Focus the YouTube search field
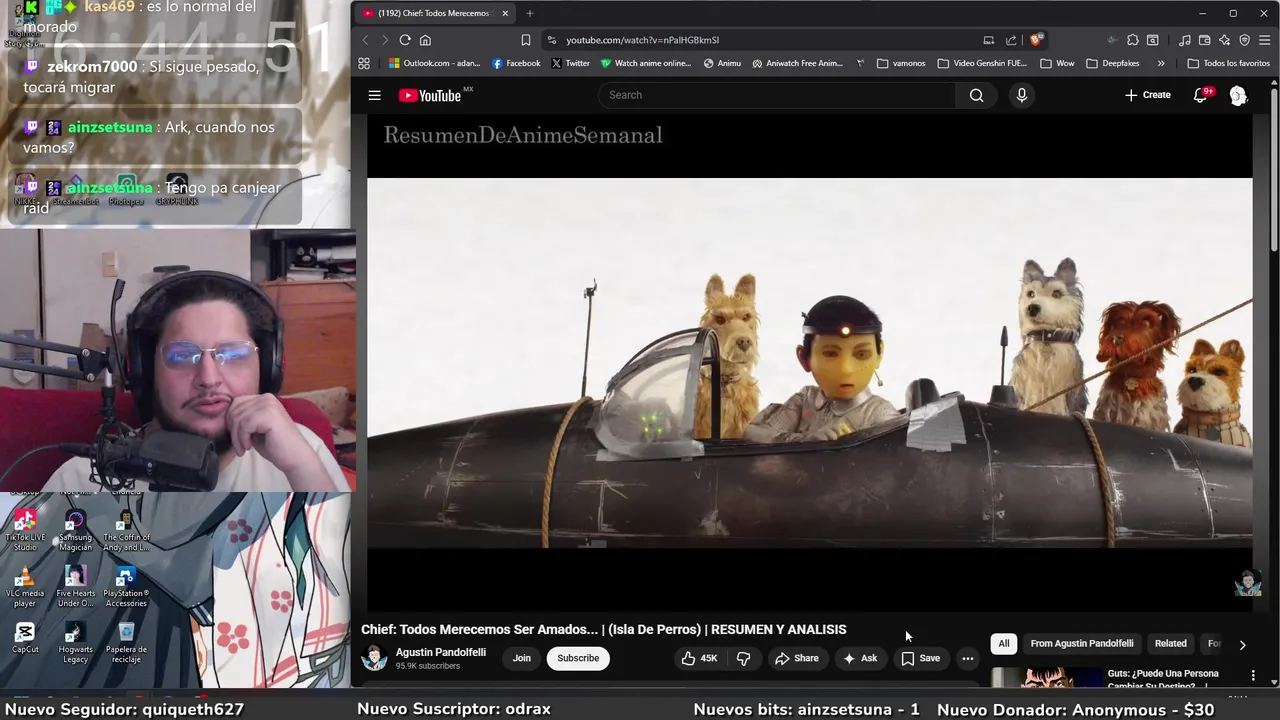Image resolution: width=1280 pixels, height=720 pixels. [x=777, y=95]
